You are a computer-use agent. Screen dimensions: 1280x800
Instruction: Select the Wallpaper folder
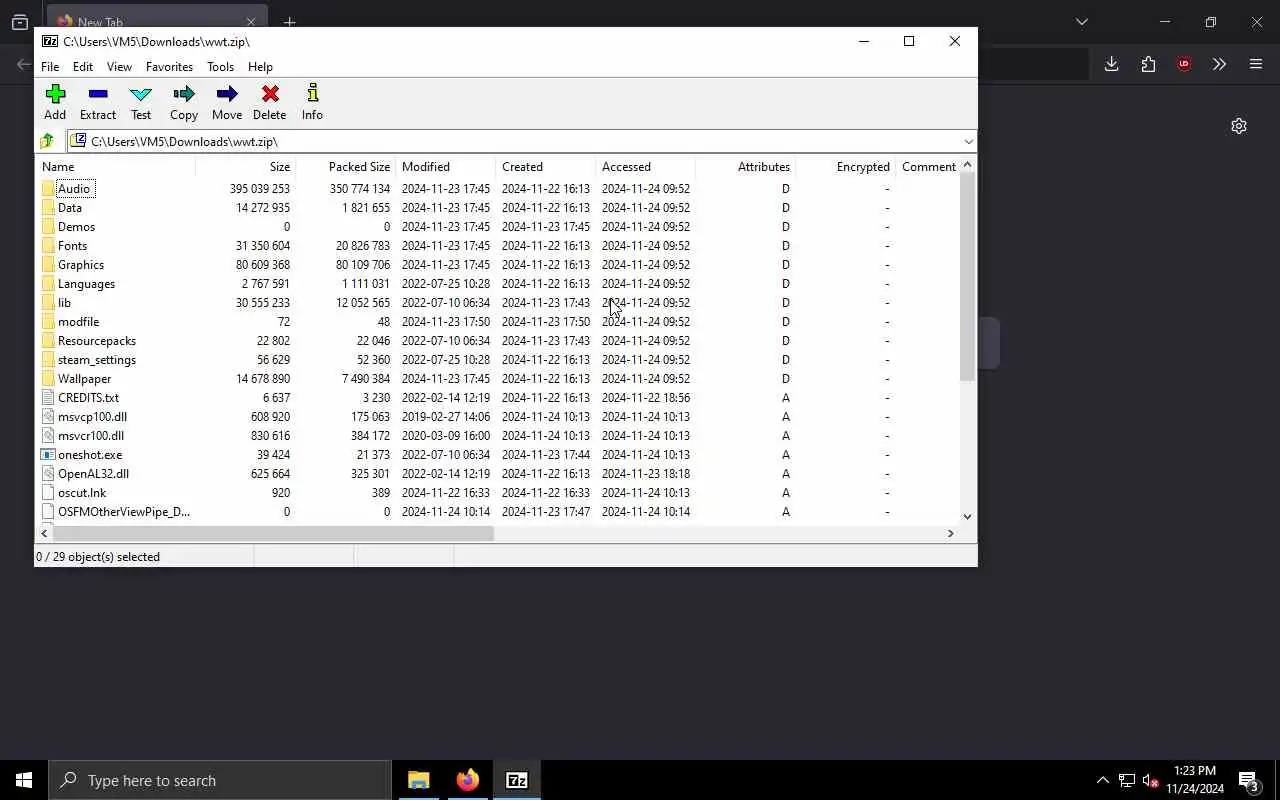click(85, 378)
